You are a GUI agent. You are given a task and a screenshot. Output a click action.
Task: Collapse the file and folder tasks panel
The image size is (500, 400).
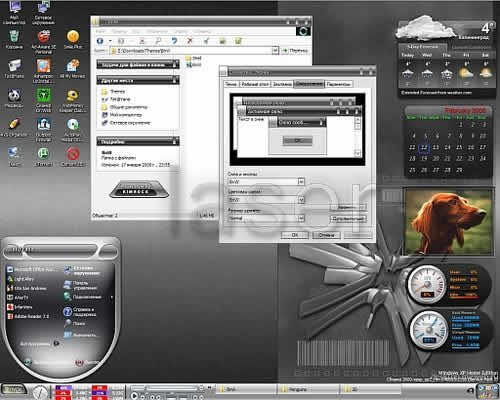pyautogui.click(x=174, y=65)
